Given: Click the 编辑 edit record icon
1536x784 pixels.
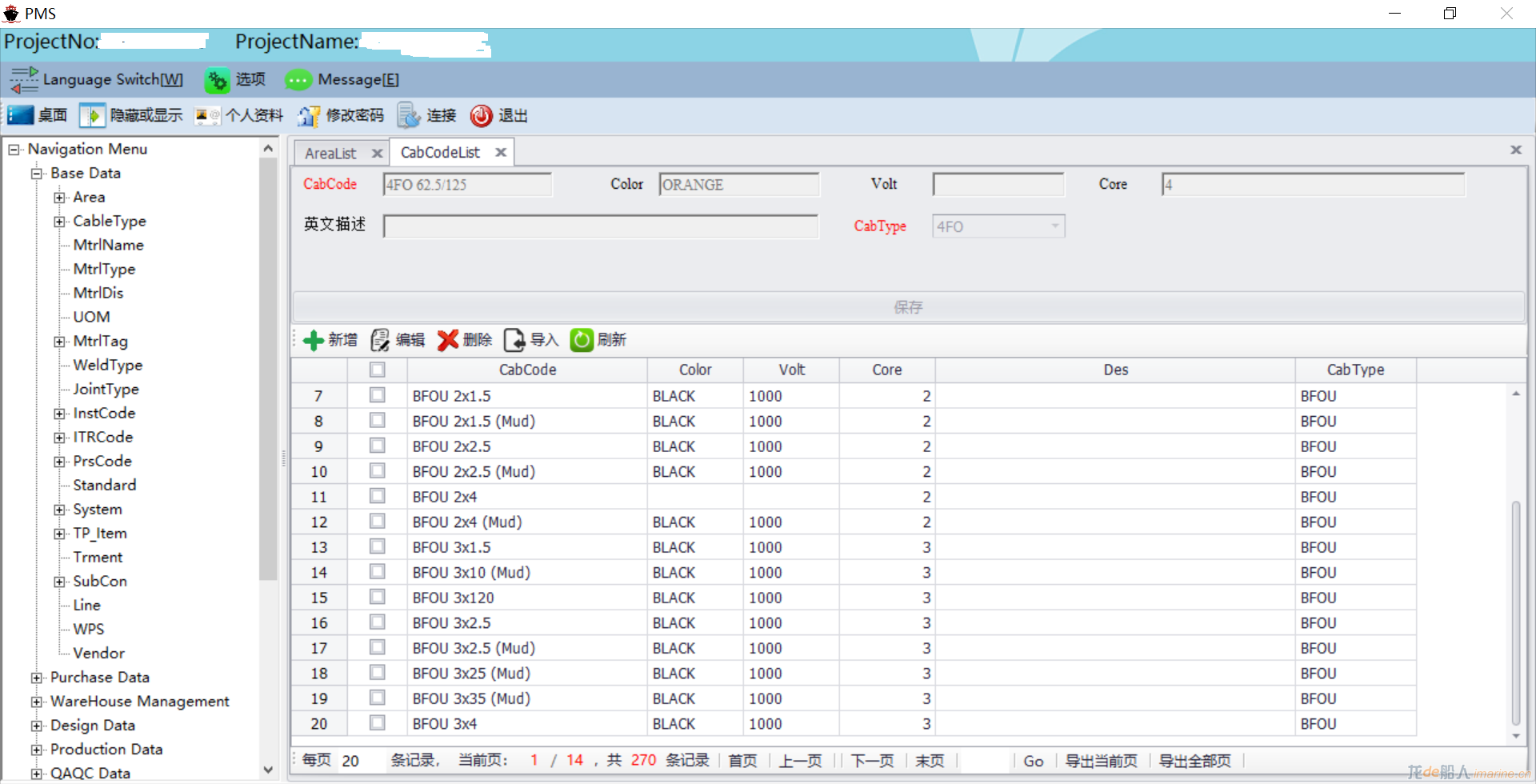Looking at the screenshot, I should coord(380,340).
